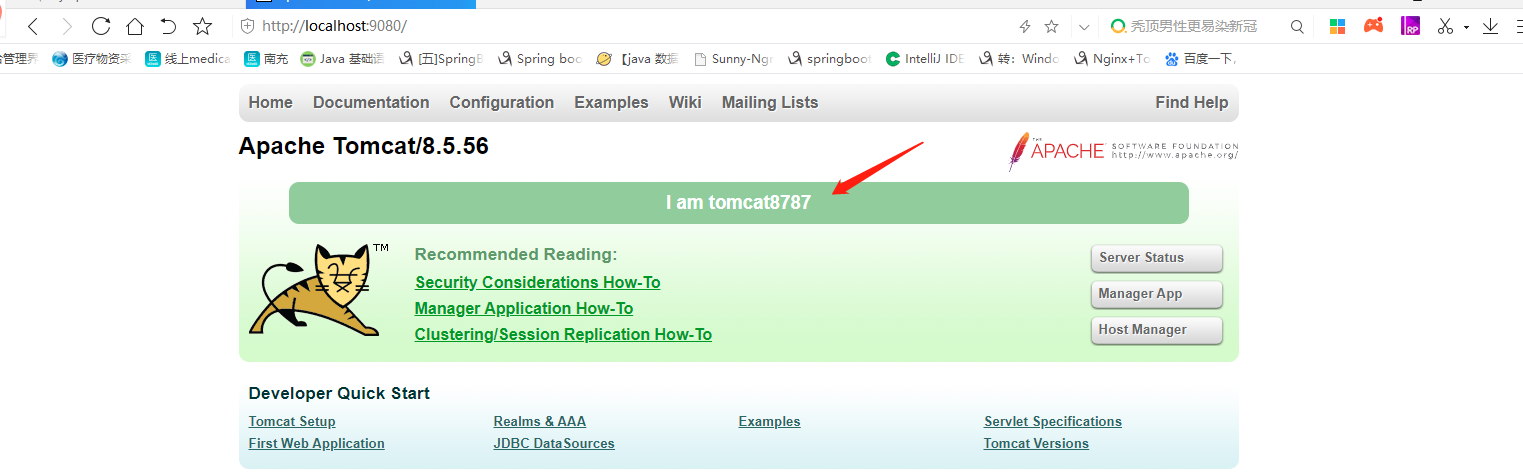Open the 医疗物资采 bookmark
Image resolution: width=1523 pixels, height=476 pixels.
click(x=91, y=59)
